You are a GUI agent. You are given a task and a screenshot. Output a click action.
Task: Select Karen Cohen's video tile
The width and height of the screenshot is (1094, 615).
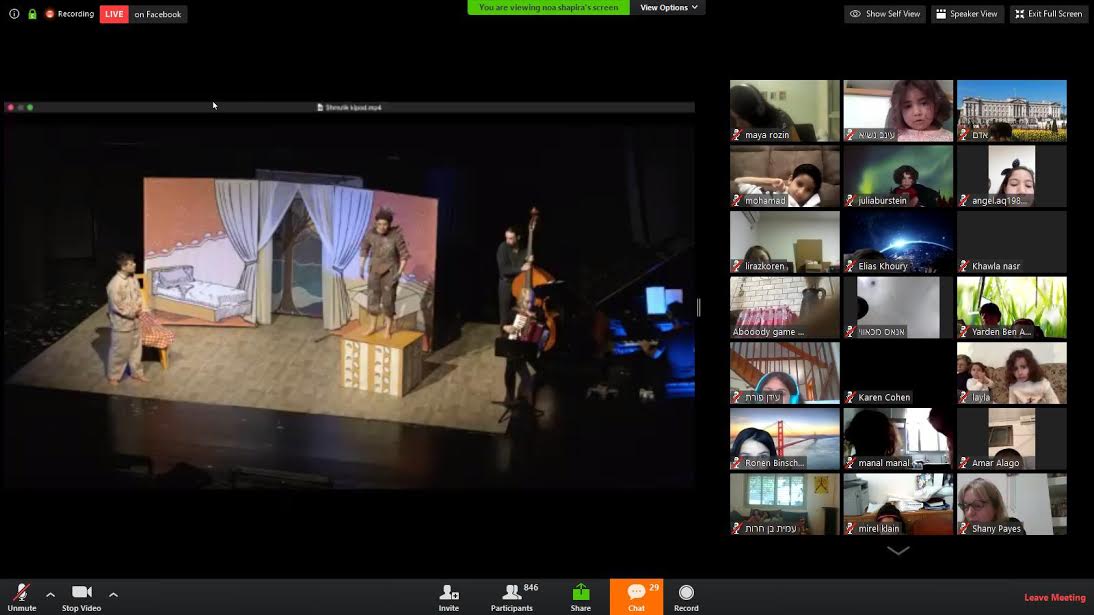(898, 373)
